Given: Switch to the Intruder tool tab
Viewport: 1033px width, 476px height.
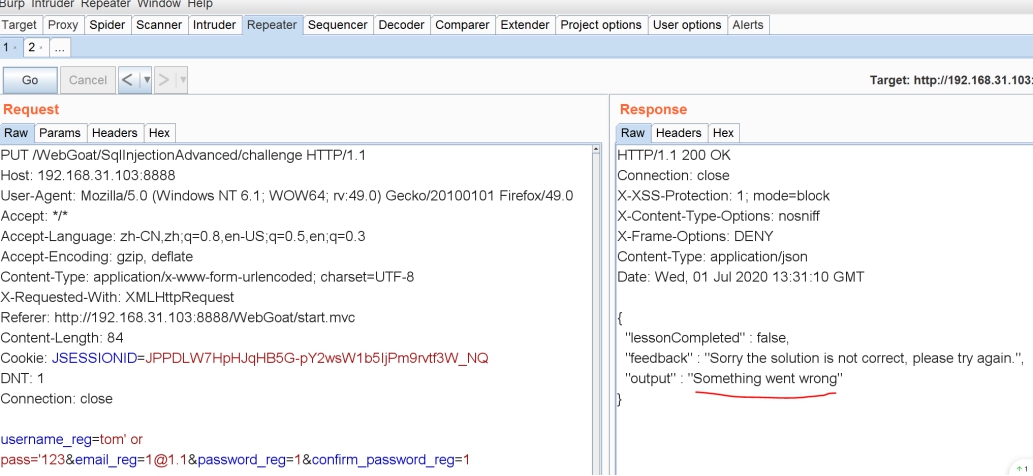Looking at the screenshot, I should [214, 25].
